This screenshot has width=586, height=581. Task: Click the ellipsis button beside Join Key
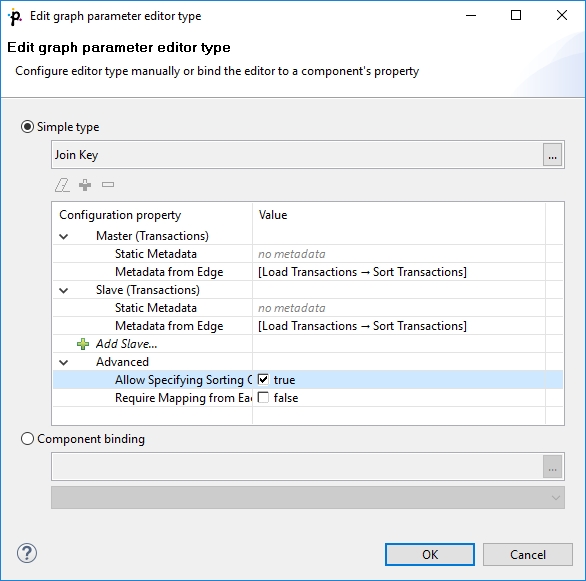[x=552, y=155]
